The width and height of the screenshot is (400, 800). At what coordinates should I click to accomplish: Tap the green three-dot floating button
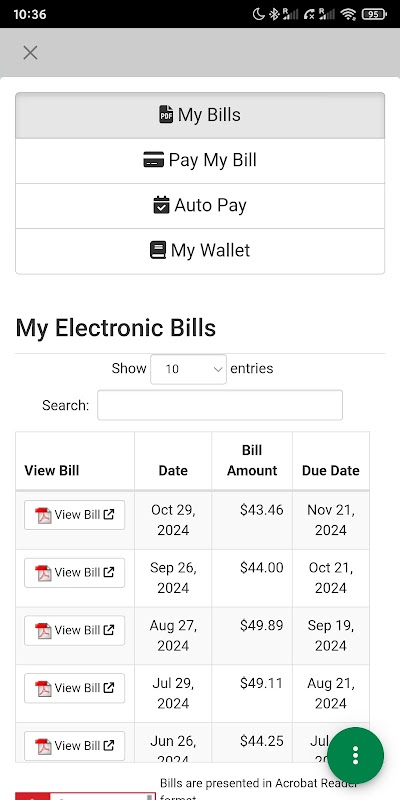[x=355, y=755]
